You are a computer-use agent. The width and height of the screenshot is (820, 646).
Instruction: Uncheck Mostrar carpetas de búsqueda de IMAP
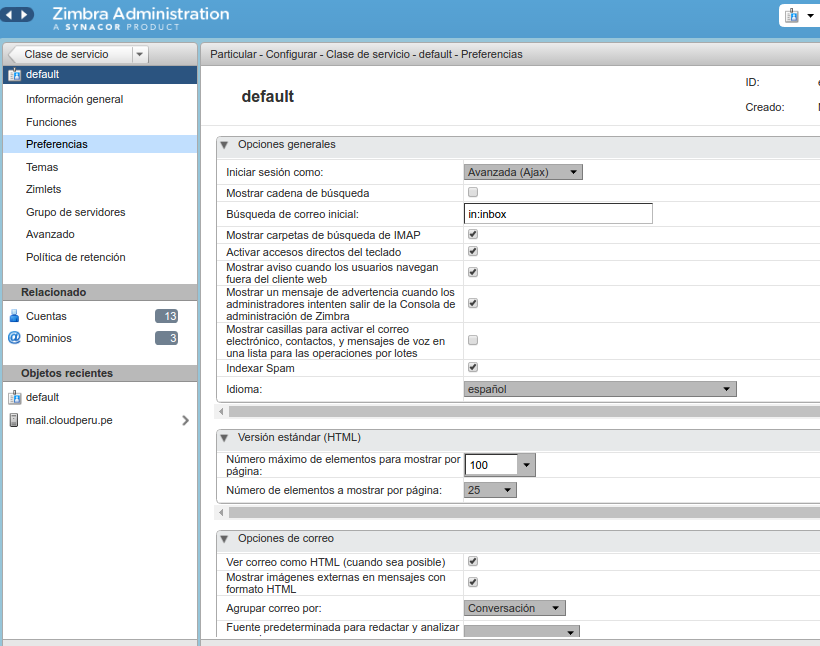[x=473, y=234]
